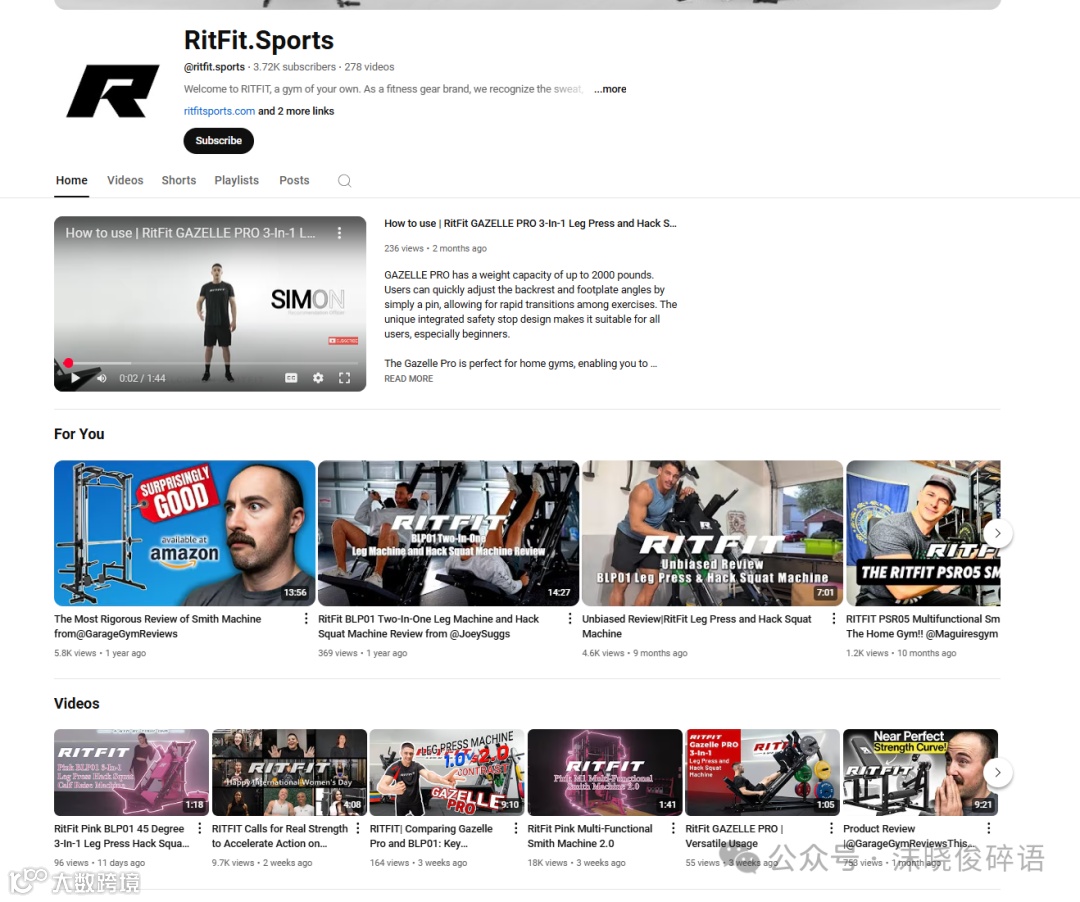The image size is (1080, 902).
Task: Click the 'For You' section heading
Action: [x=79, y=434]
